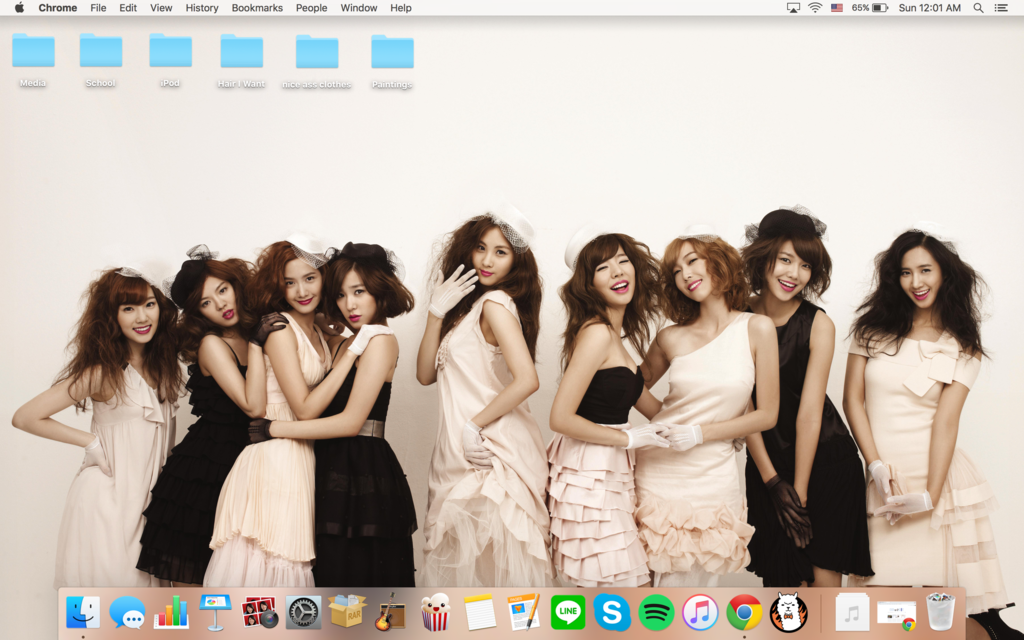Image resolution: width=1024 pixels, height=640 pixels.
Task: Open the Apple menu
Action: [19, 8]
